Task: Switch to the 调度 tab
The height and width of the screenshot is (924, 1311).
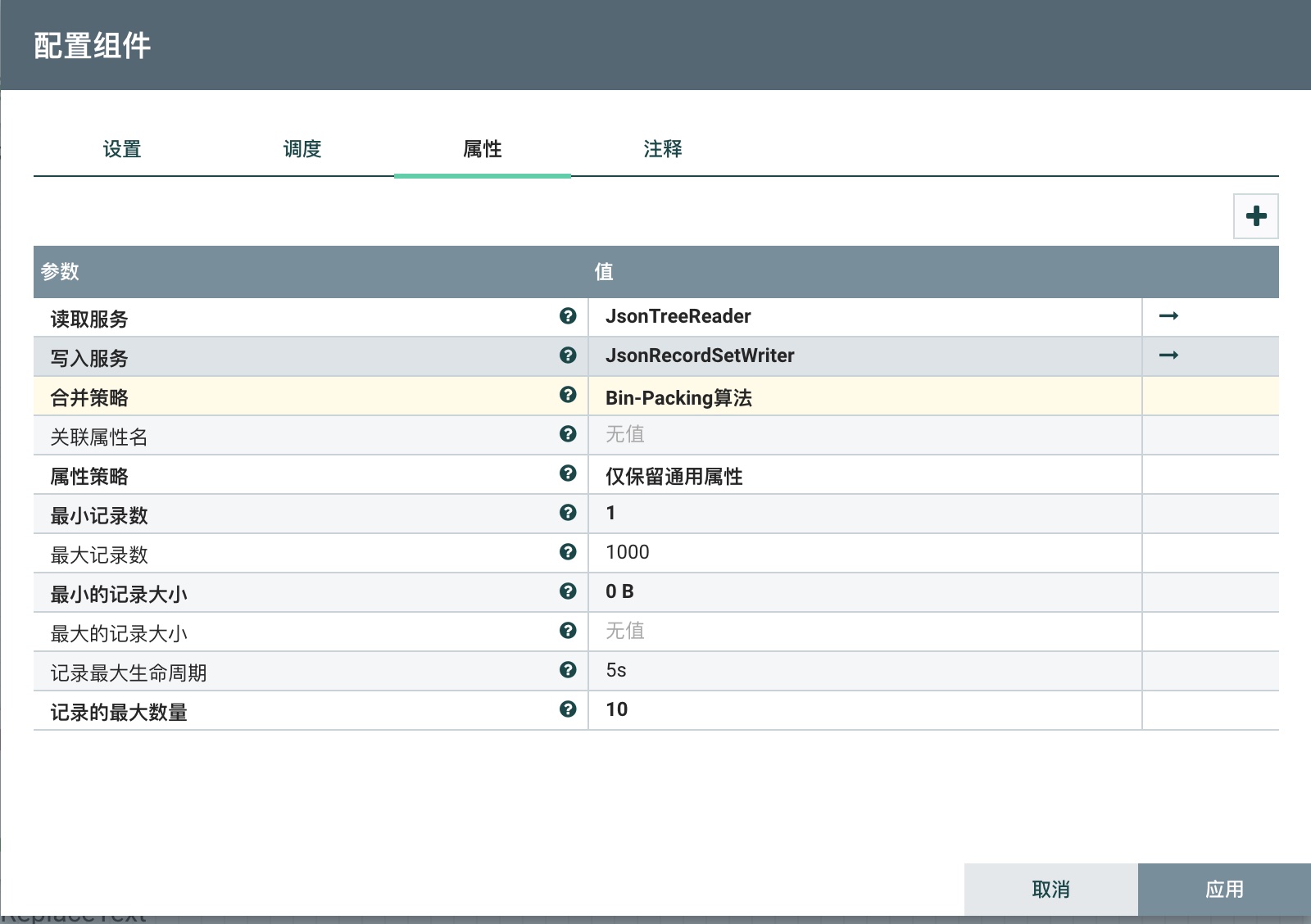Action: (302, 149)
